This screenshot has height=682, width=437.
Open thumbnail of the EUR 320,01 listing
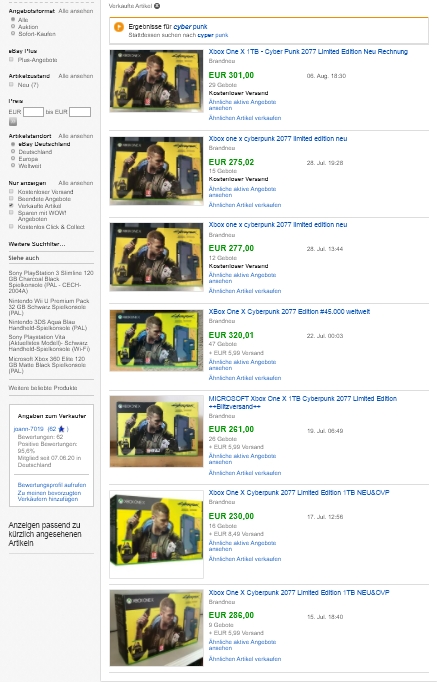tap(157, 340)
